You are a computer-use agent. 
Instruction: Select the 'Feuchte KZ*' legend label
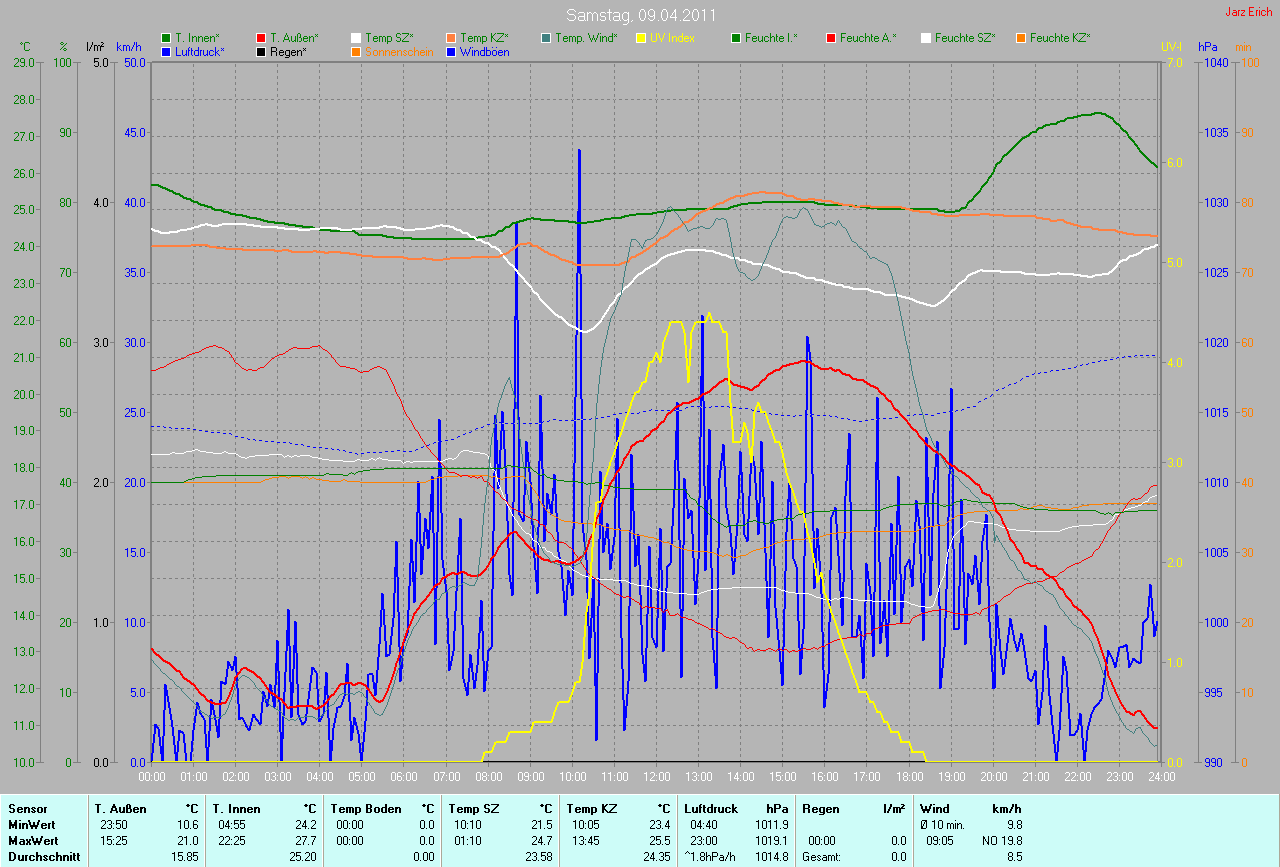pyautogui.click(x=1060, y=38)
